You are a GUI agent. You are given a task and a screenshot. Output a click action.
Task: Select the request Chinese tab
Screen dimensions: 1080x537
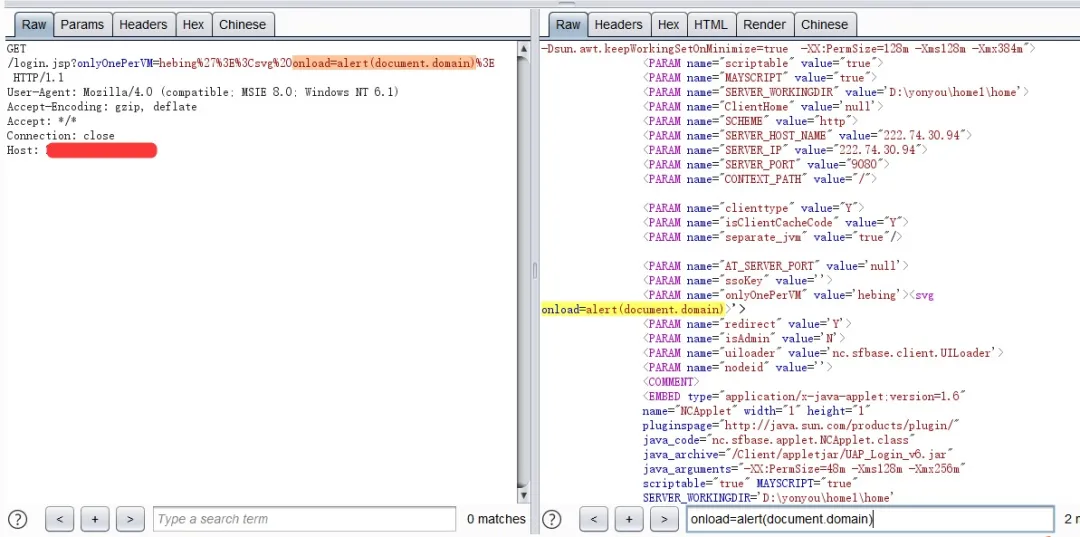point(242,24)
